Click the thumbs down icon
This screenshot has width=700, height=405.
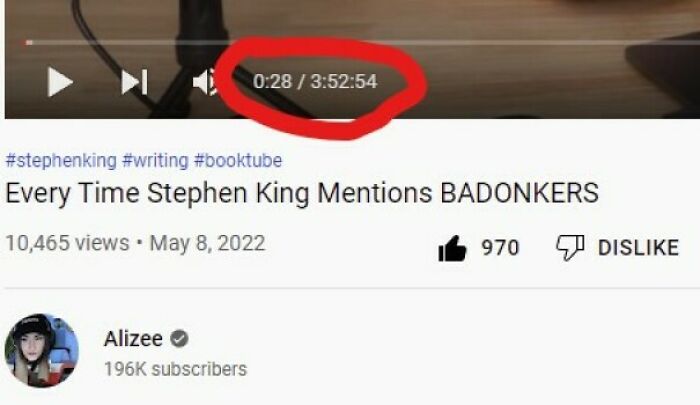pyautogui.click(x=570, y=248)
